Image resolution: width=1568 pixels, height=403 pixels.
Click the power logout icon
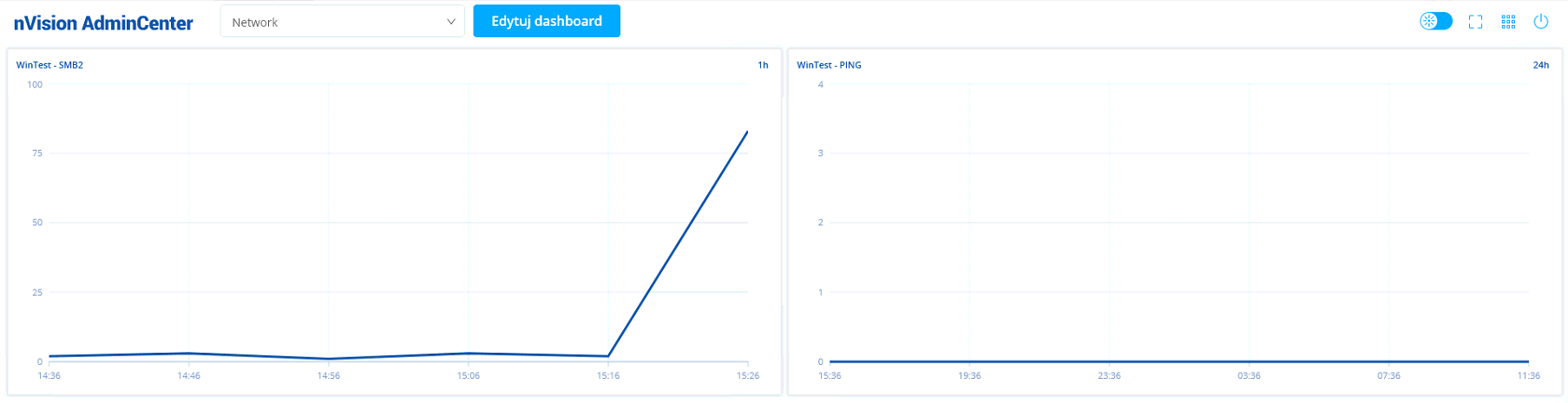(1541, 22)
